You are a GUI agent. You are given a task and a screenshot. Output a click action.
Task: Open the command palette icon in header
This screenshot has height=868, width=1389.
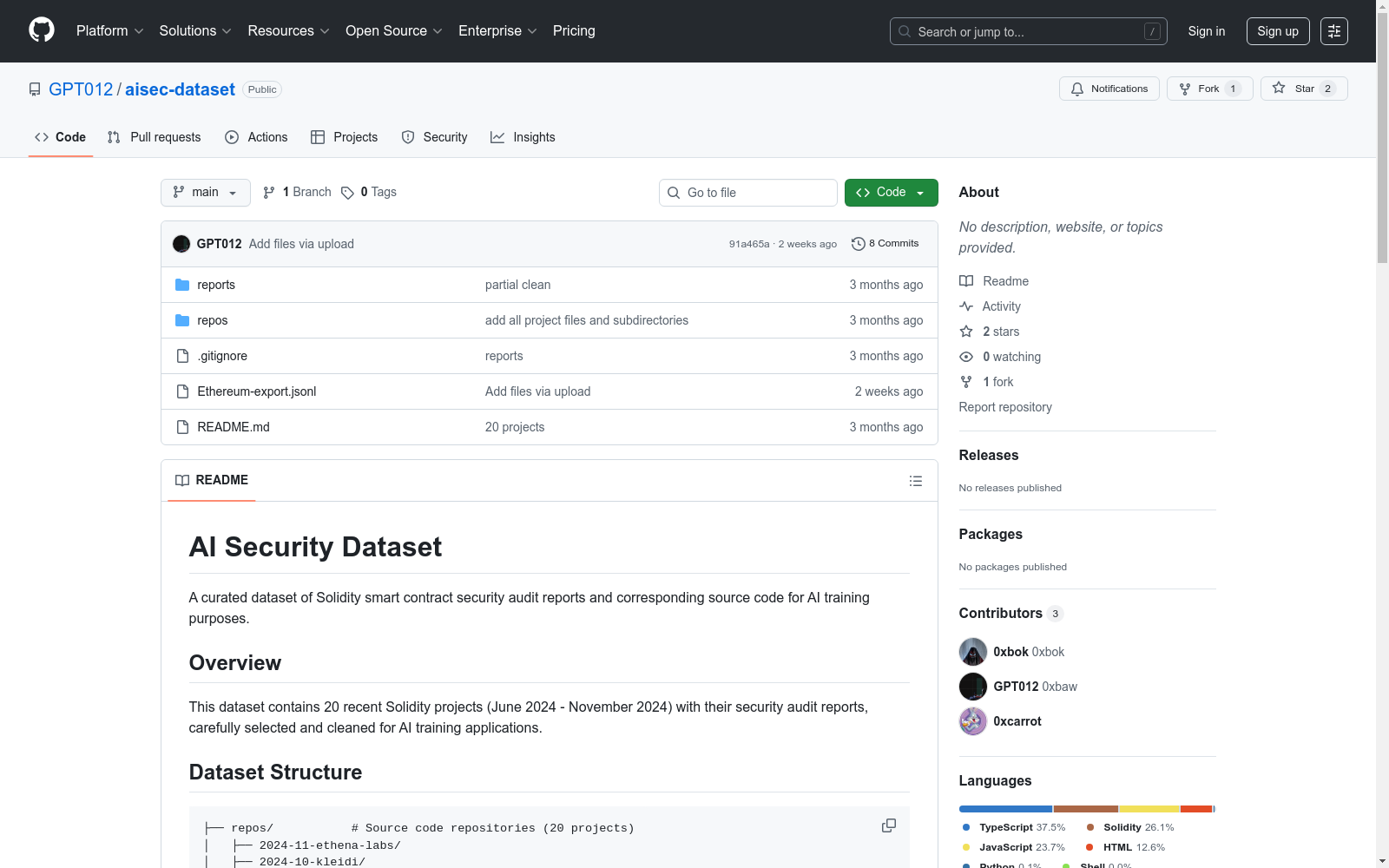[1334, 31]
